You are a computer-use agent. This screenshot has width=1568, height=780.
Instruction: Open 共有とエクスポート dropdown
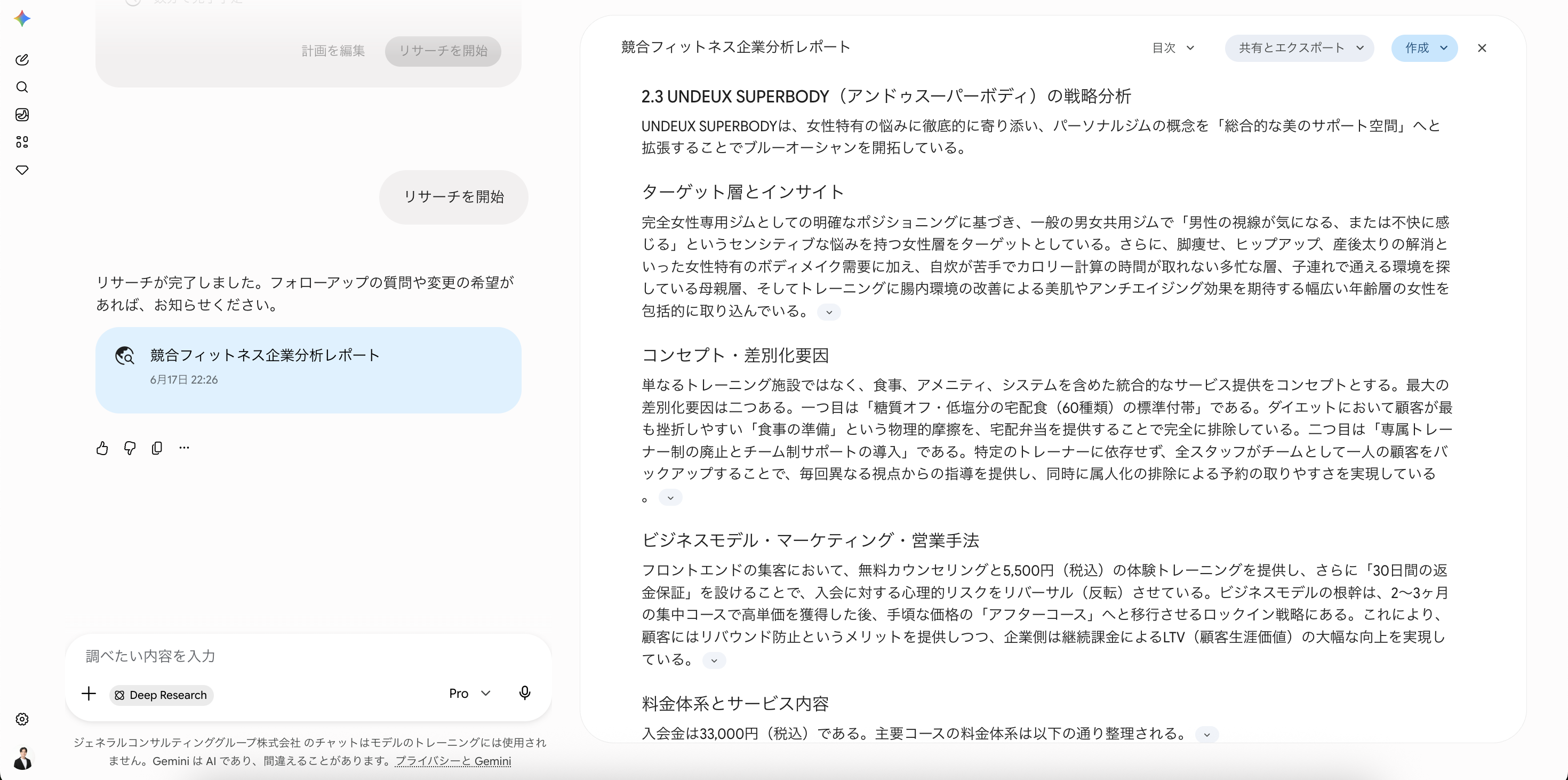(x=1299, y=48)
